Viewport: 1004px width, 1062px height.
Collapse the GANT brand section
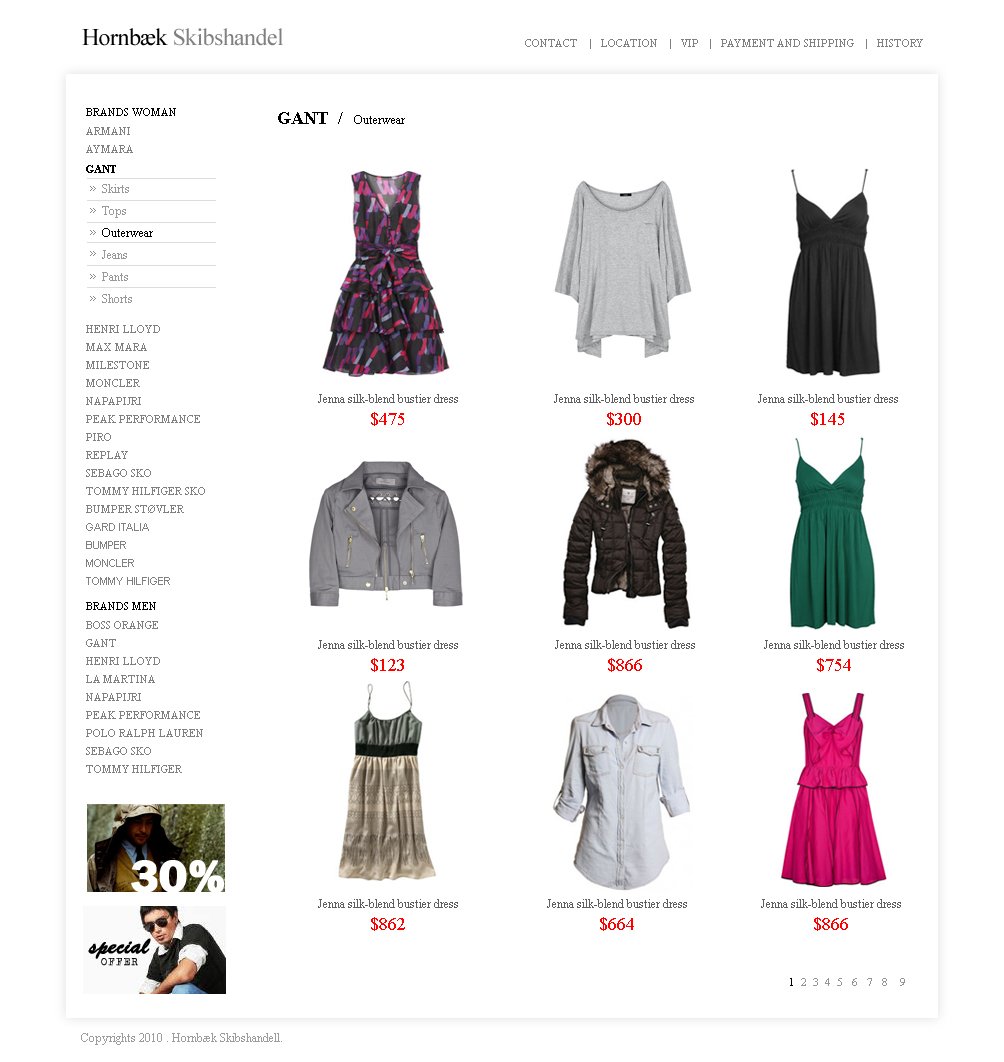(x=101, y=169)
